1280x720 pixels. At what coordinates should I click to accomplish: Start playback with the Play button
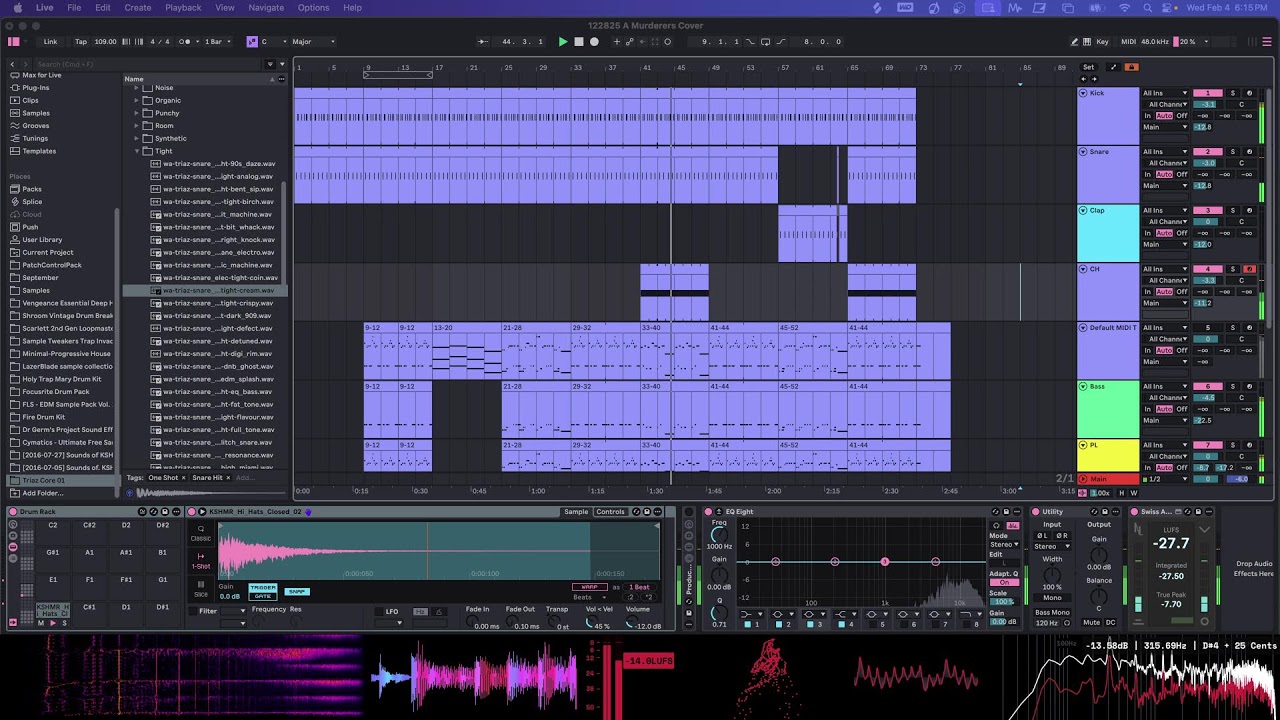pyautogui.click(x=563, y=42)
